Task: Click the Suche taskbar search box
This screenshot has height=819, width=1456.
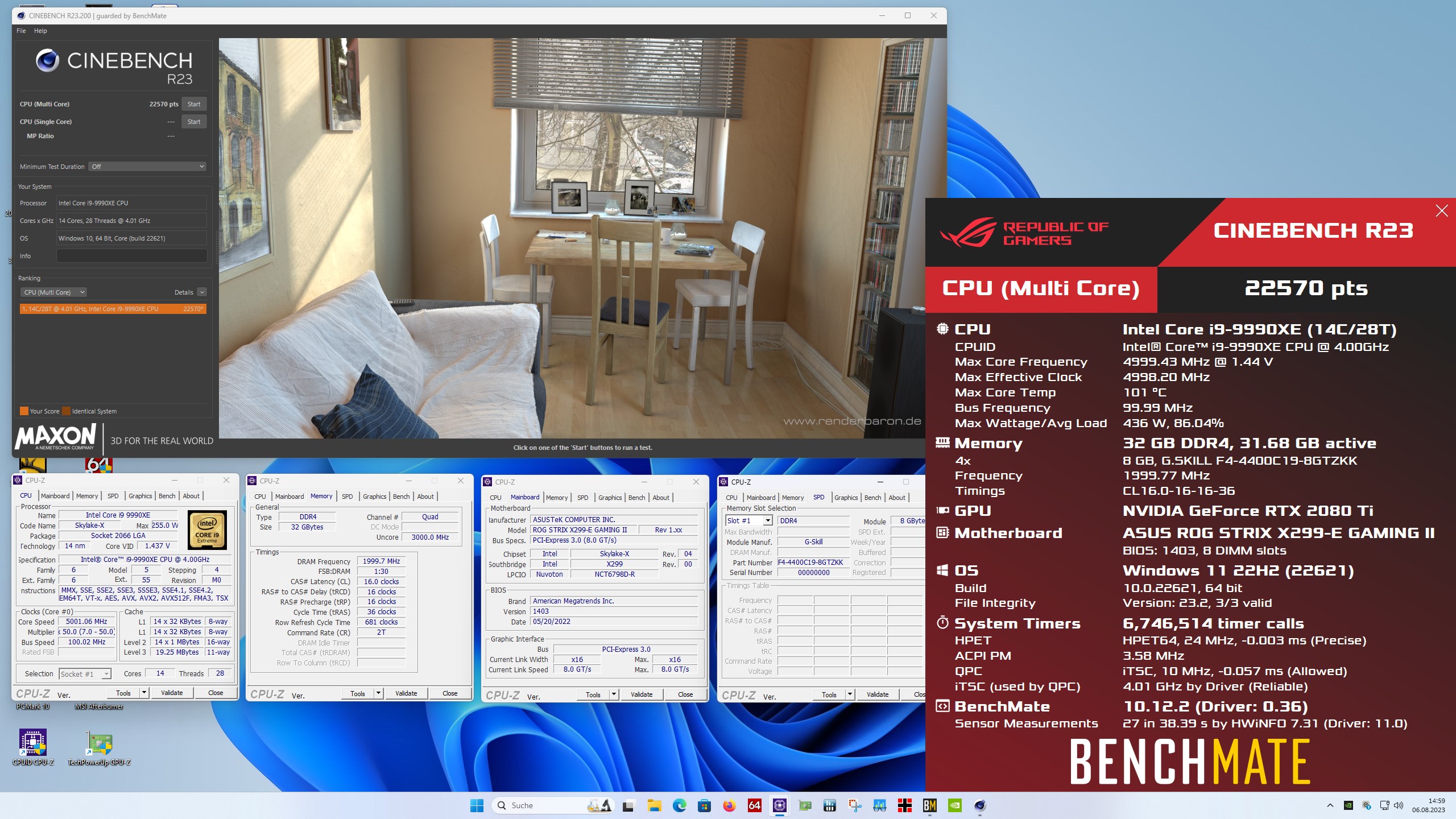Action: tap(552, 805)
